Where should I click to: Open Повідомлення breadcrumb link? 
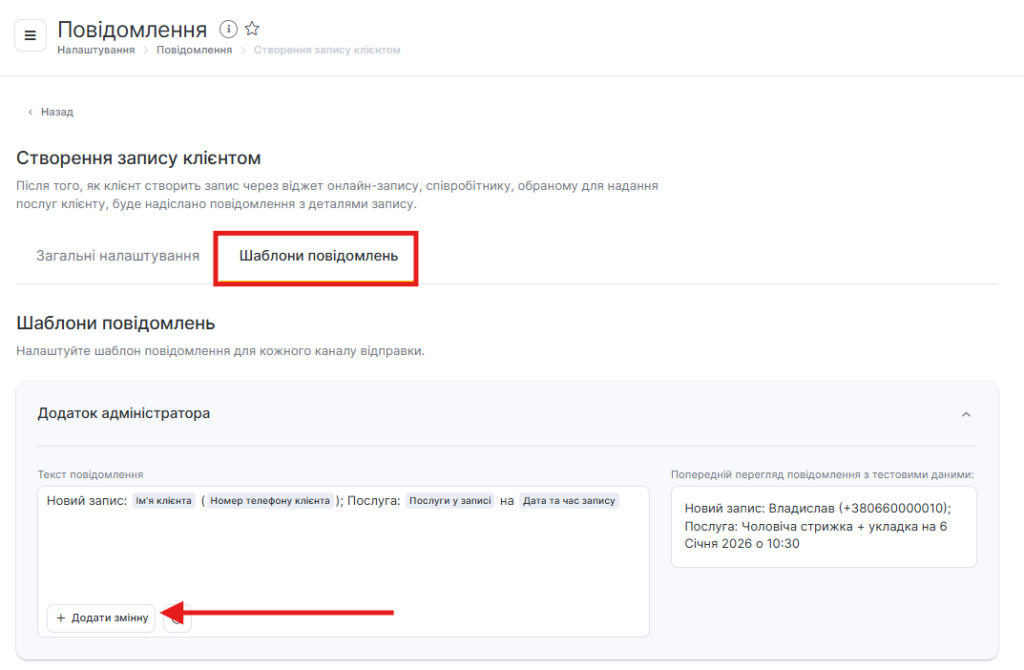(194, 50)
